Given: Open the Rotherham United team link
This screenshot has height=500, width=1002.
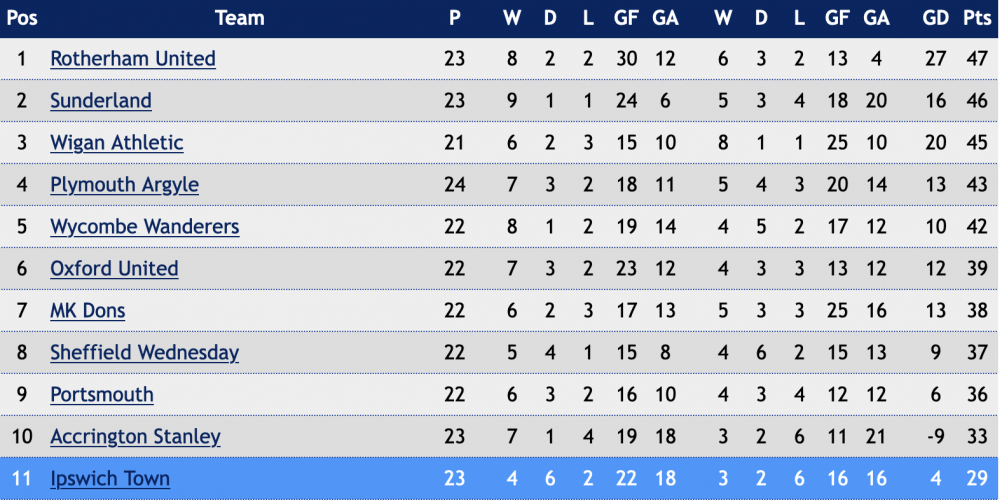Looking at the screenshot, I should [133, 59].
